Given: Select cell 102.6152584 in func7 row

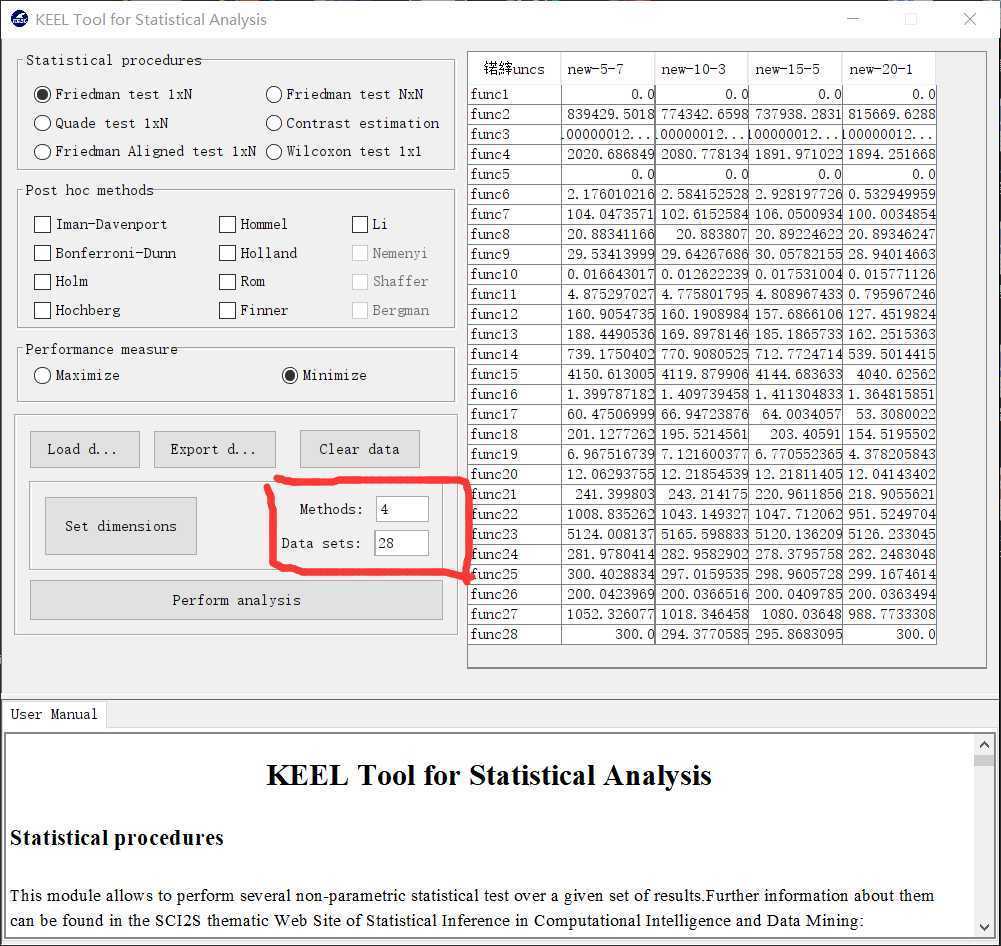Looking at the screenshot, I should [702, 214].
